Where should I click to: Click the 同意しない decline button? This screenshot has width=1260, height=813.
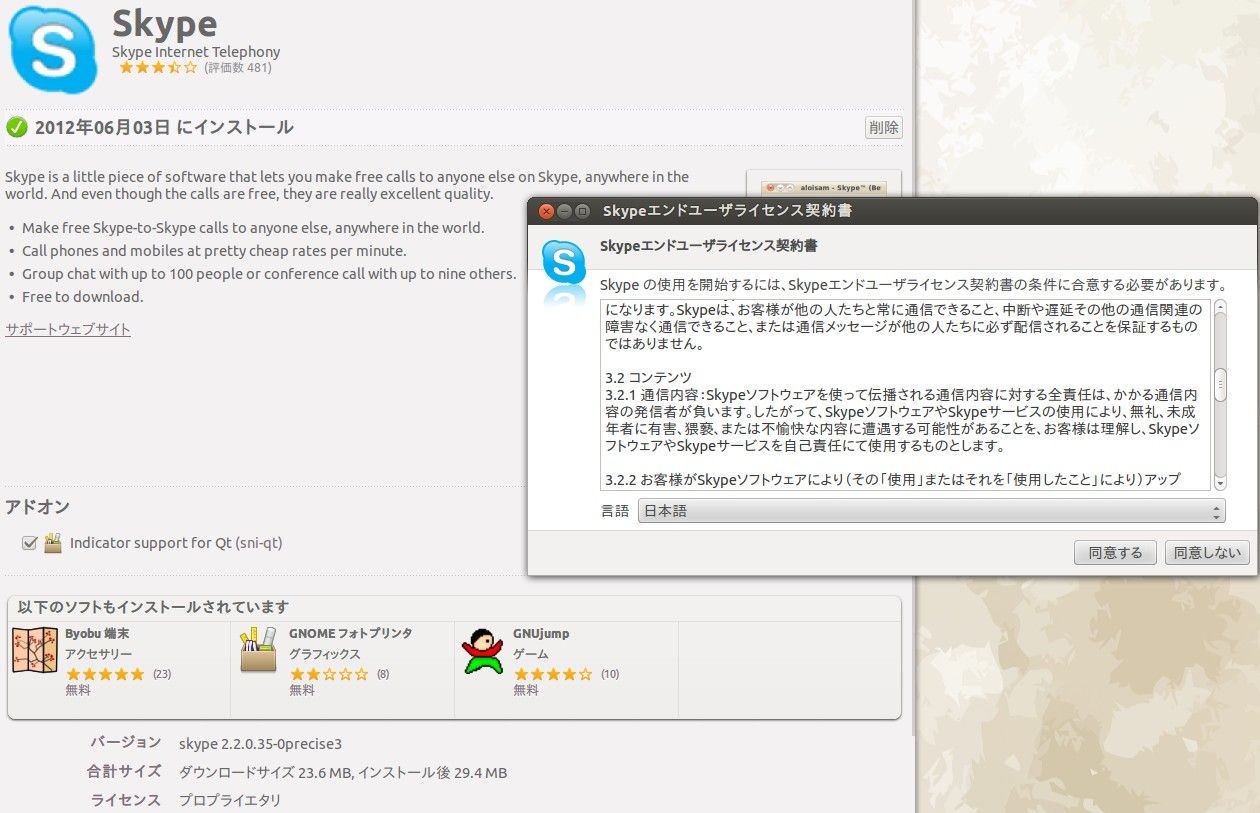click(x=1207, y=552)
